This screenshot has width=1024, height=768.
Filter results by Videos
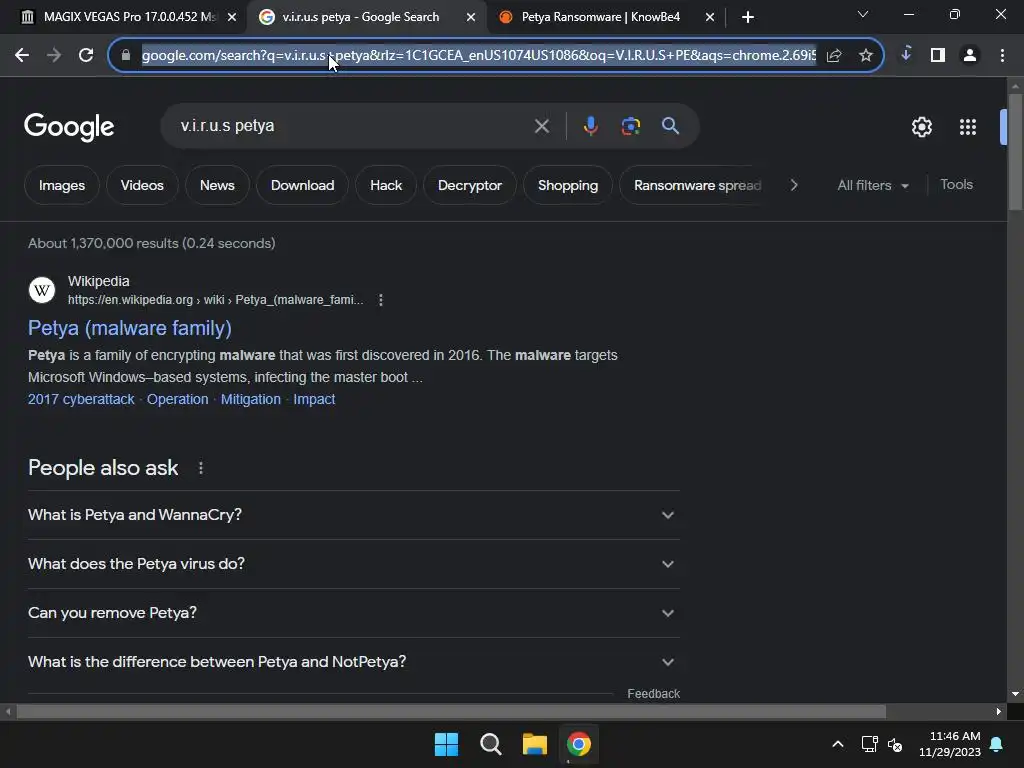coord(142,185)
